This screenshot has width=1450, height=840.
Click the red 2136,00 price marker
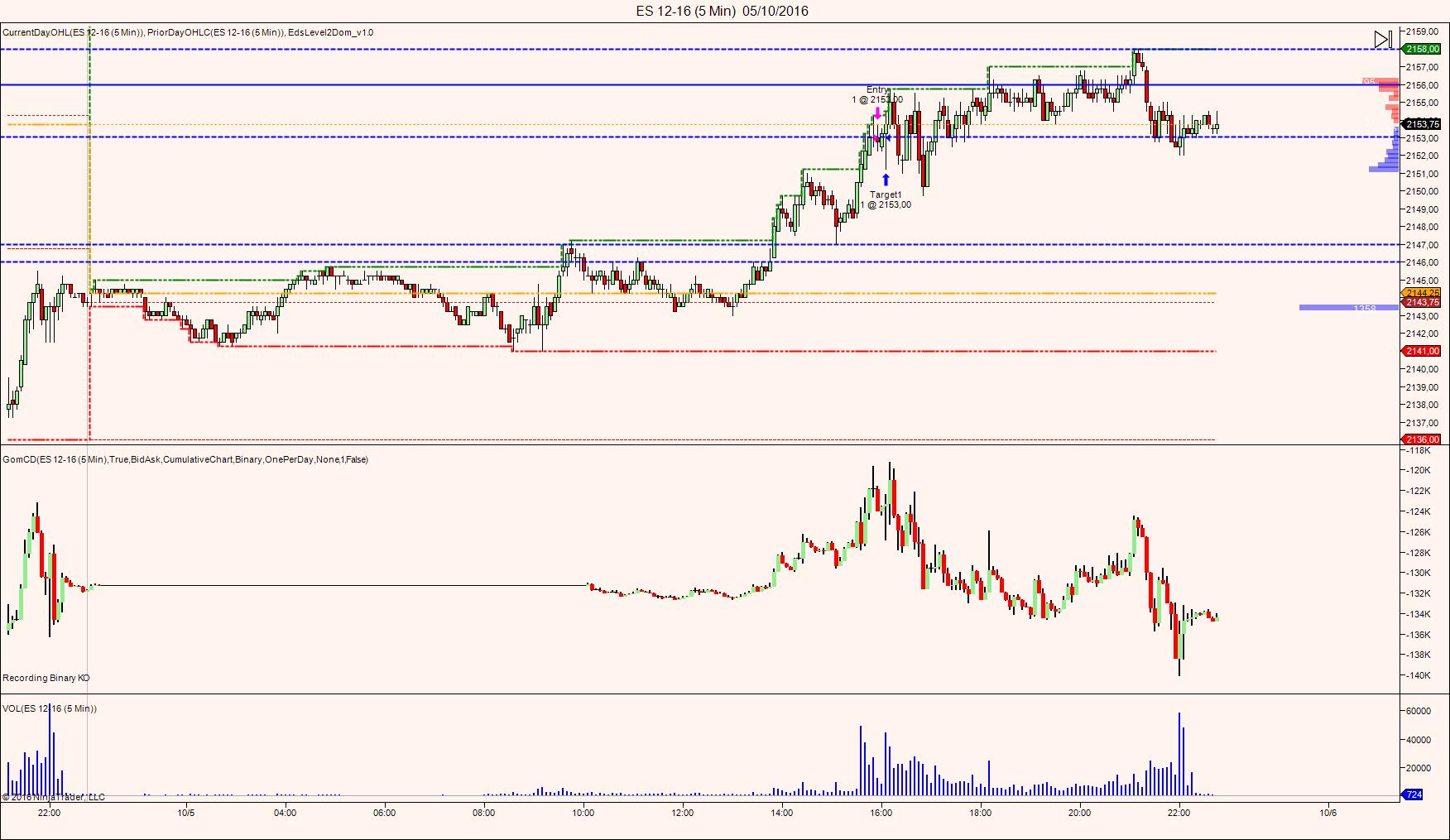[1422, 439]
